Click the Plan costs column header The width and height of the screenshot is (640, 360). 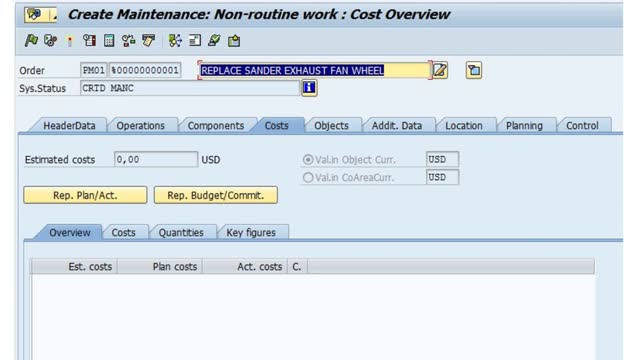pyautogui.click(x=160, y=267)
